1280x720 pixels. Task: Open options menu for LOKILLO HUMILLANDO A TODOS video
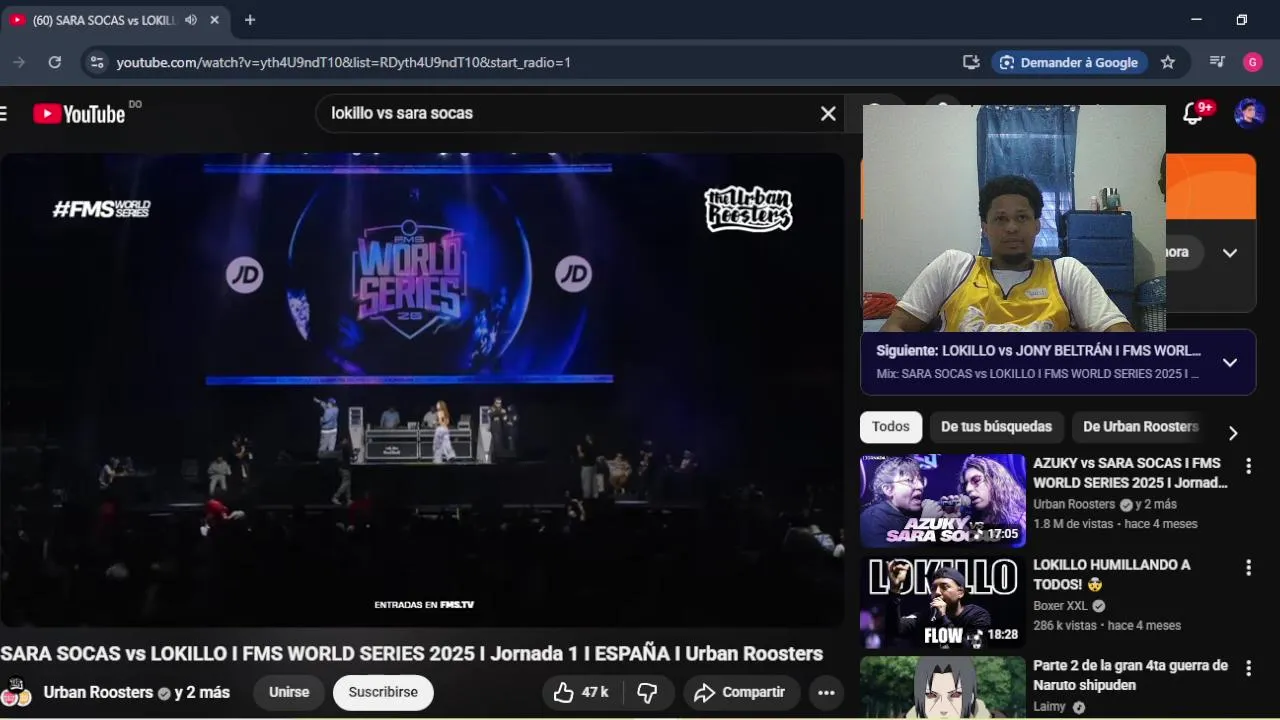click(1248, 568)
